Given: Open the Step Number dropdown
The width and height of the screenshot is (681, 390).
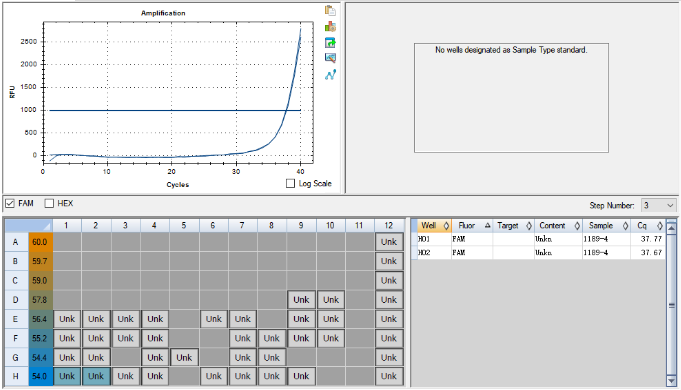Looking at the screenshot, I should [x=658, y=205].
